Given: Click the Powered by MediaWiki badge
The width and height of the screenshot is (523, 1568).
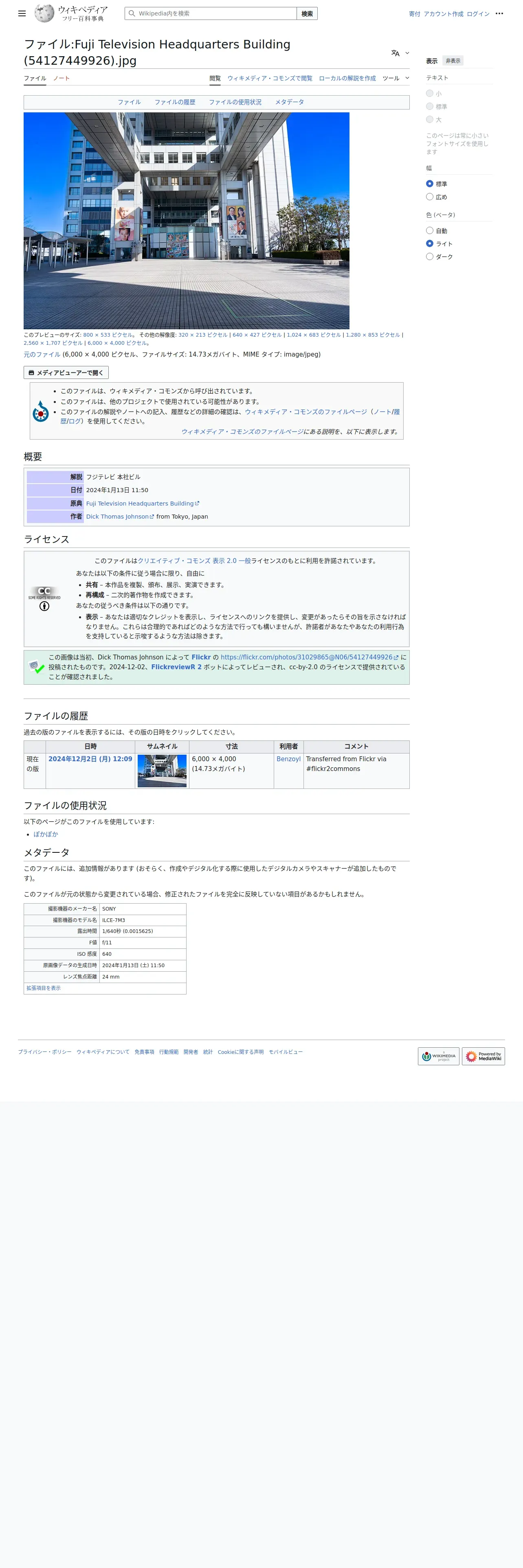Looking at the screenshot, I should point(483,1056).
